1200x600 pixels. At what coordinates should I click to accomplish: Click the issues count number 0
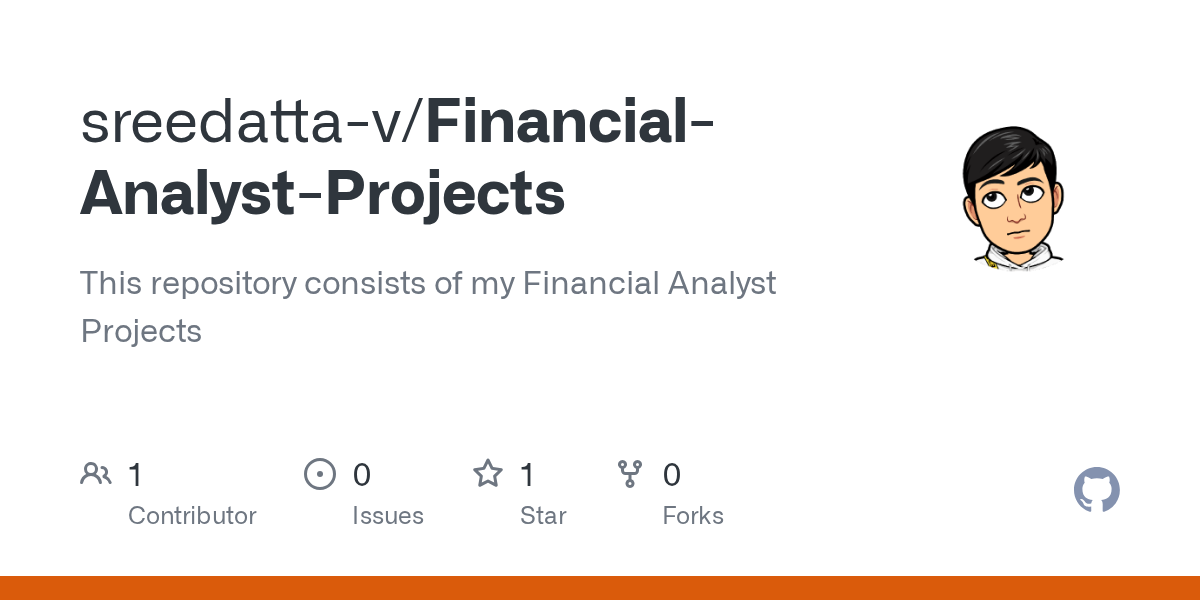(x=361, y=475)
